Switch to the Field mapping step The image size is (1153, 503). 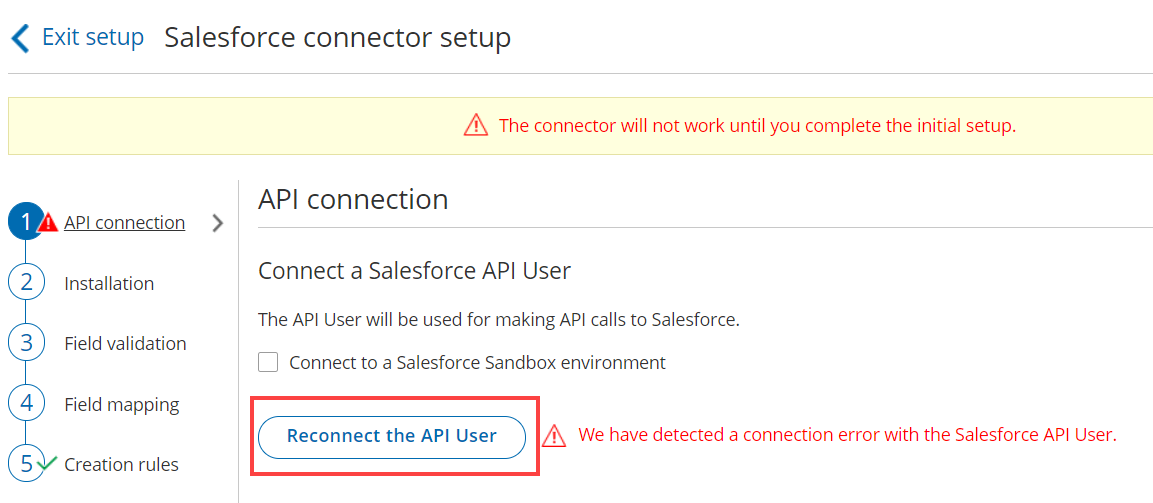click(121, 405)
